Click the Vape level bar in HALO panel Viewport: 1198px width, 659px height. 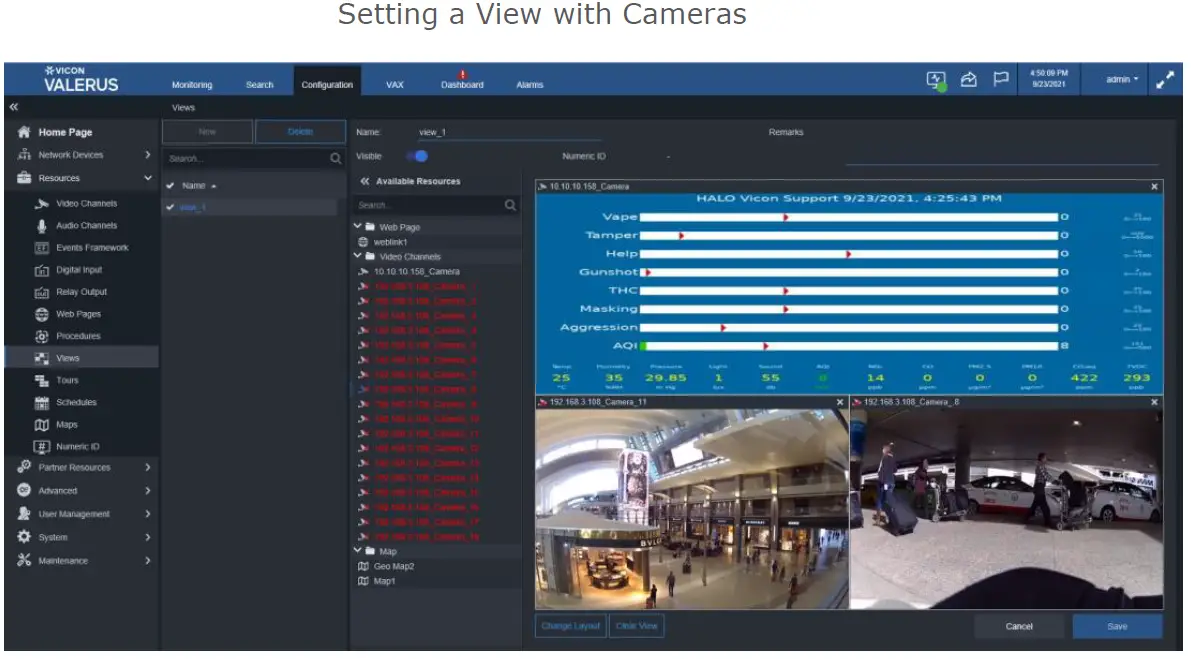(848, 217)
